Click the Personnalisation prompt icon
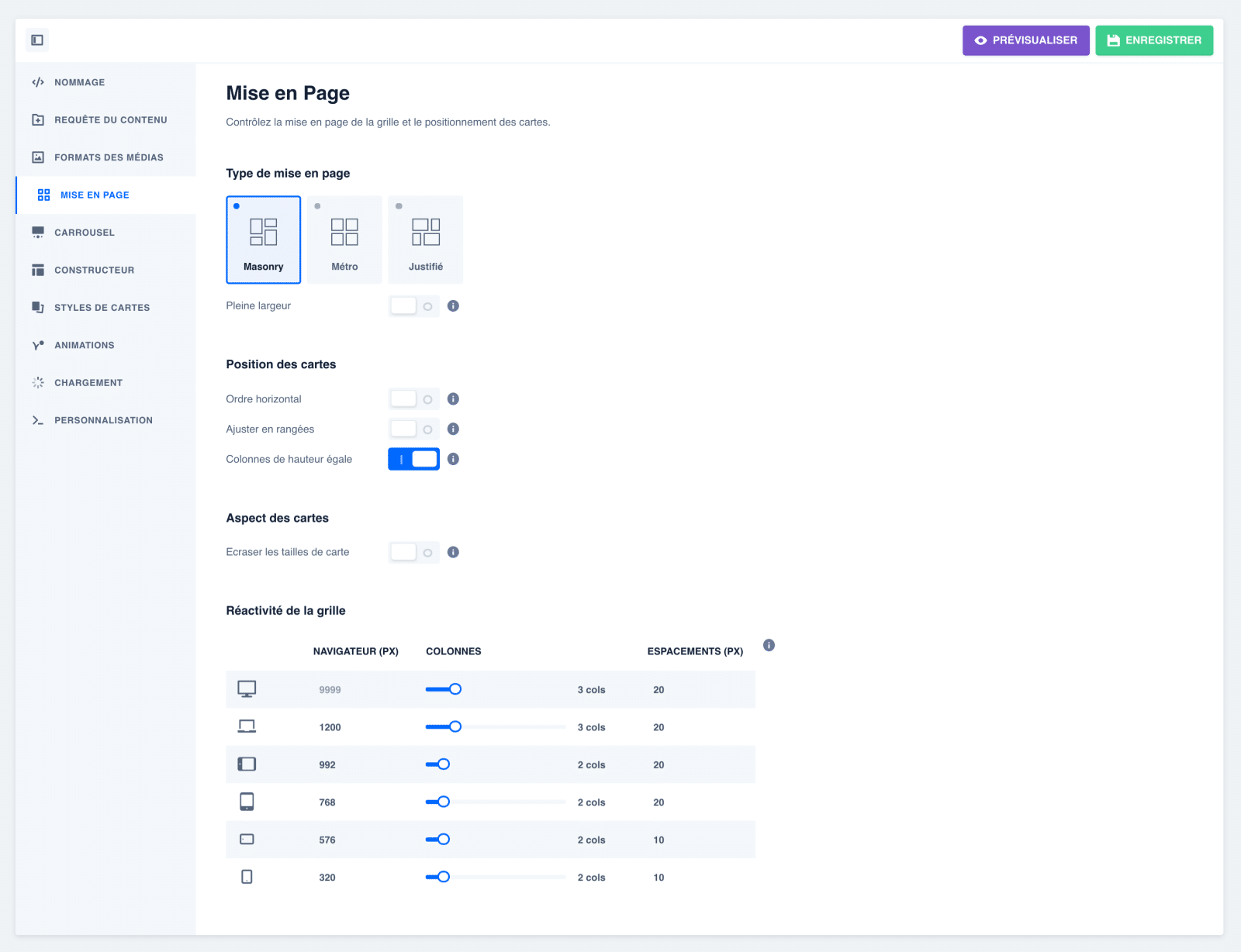The width and height of the screenshot is (1241, 952). (38, 420)
